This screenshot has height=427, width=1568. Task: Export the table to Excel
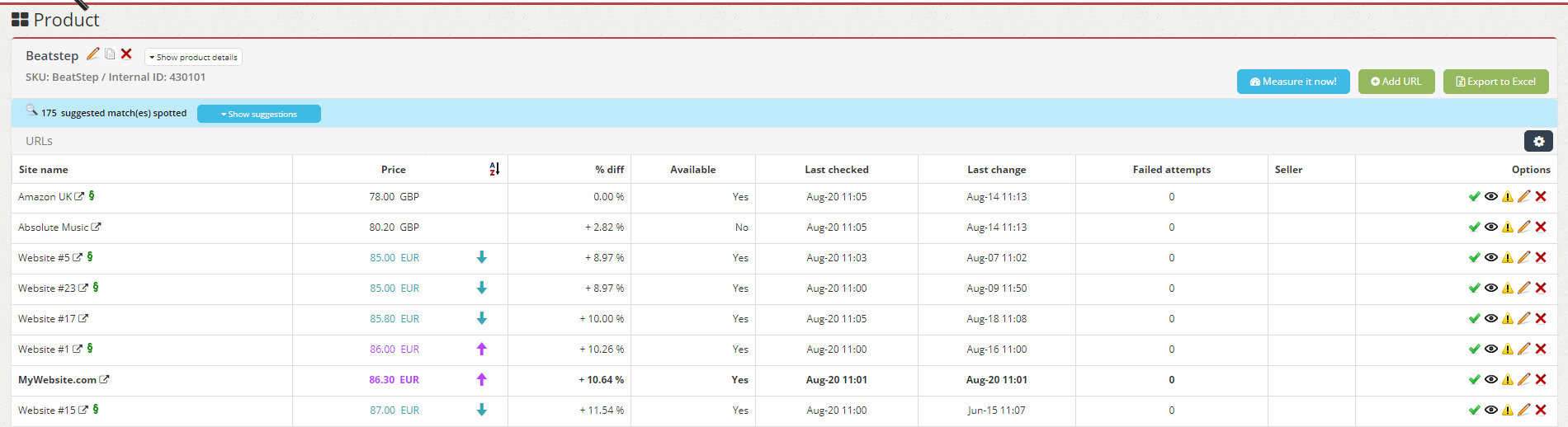point(1495,82)
